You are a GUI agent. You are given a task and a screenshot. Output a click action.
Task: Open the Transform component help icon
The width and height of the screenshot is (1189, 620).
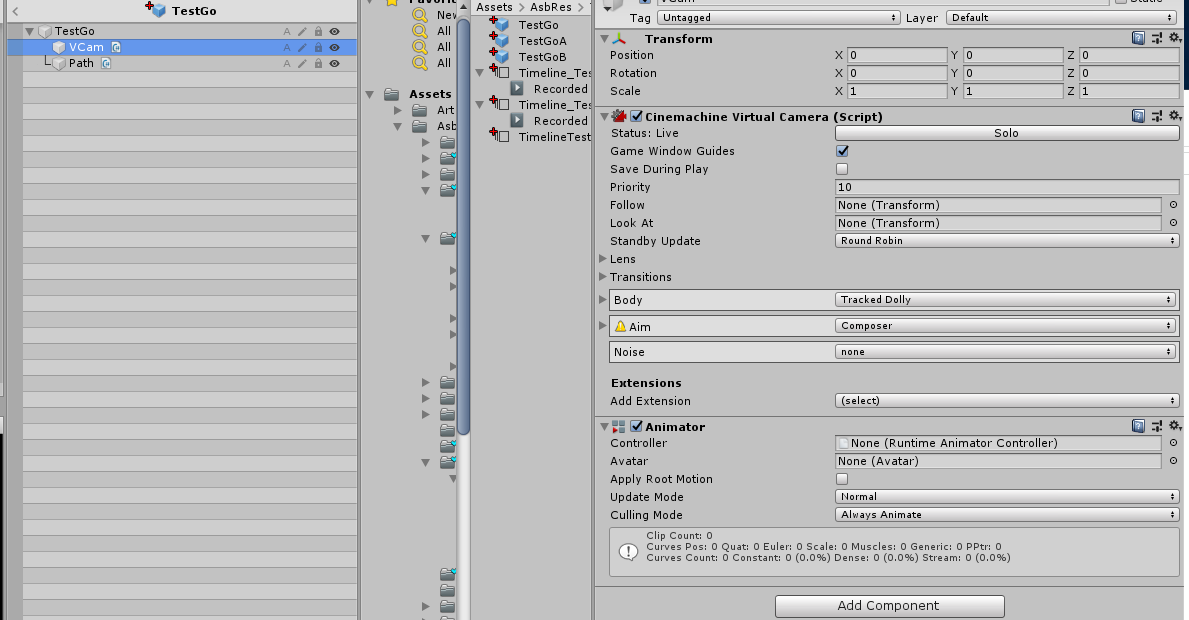click(x=1138, y=37)
